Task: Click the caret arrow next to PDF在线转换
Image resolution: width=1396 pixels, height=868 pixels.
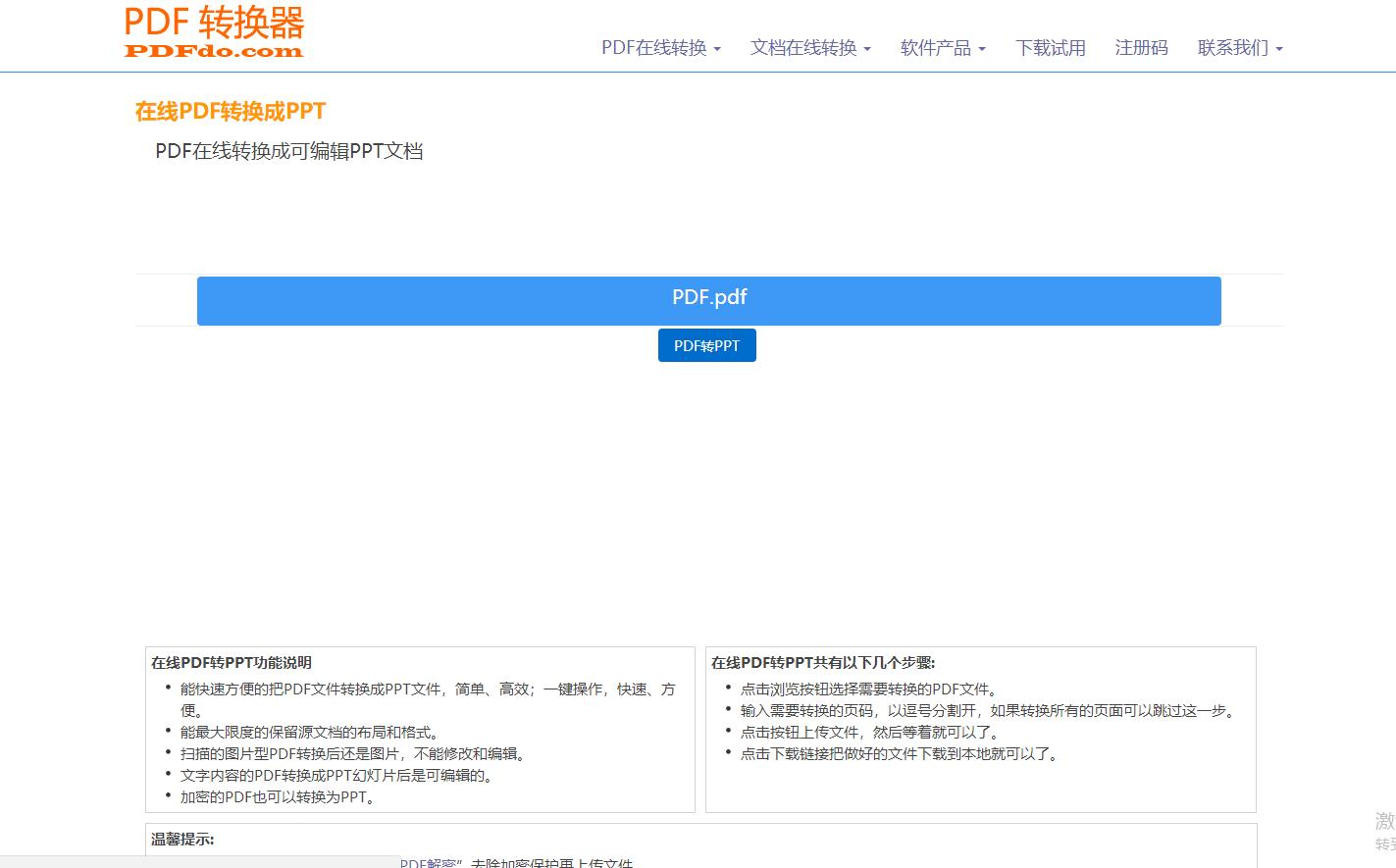Action: pyautogui.click(x=718, y=49)
